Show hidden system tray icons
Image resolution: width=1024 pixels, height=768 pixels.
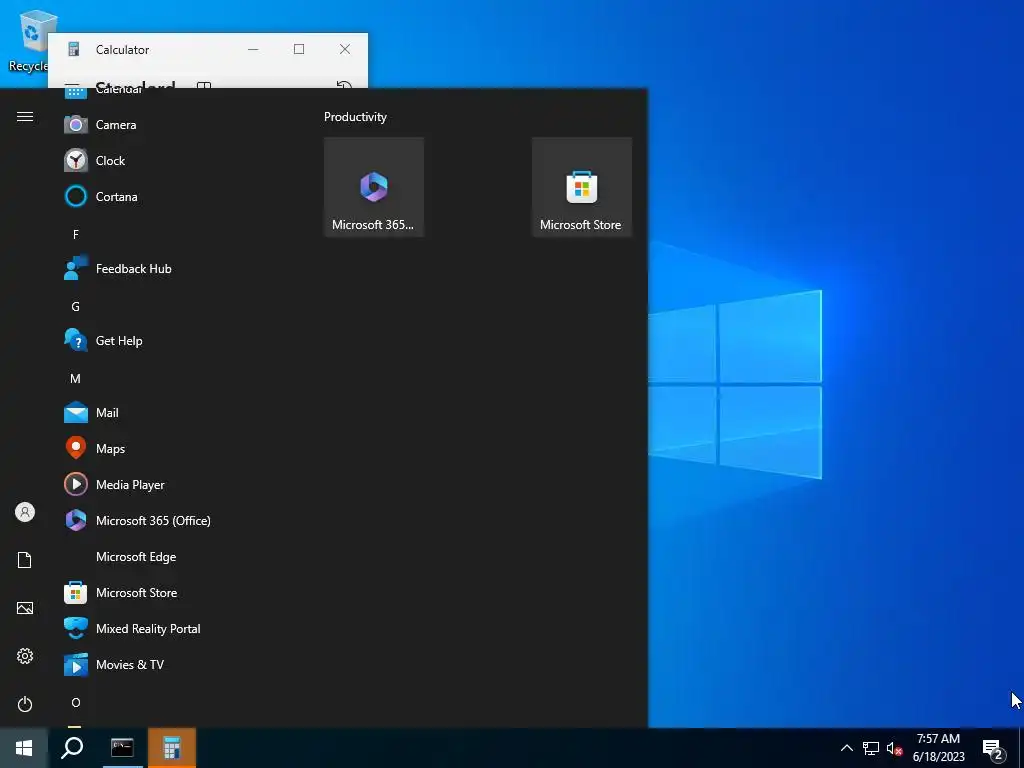[x=846, y=748]
